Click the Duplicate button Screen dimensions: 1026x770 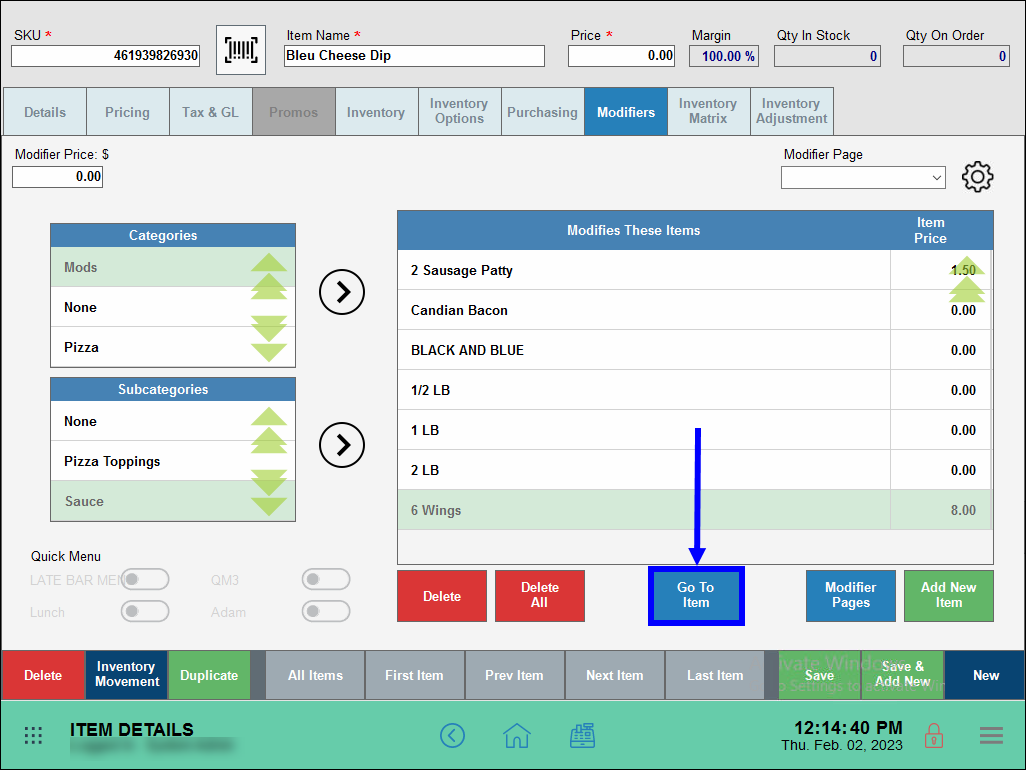pyautogui.click(x=209, y=675)
